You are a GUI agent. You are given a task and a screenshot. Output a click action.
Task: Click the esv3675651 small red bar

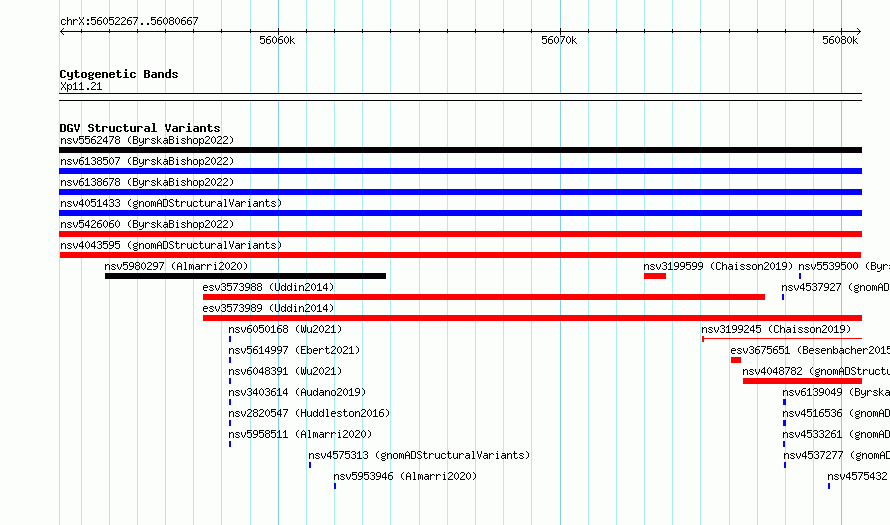click(x=736, y=360)
